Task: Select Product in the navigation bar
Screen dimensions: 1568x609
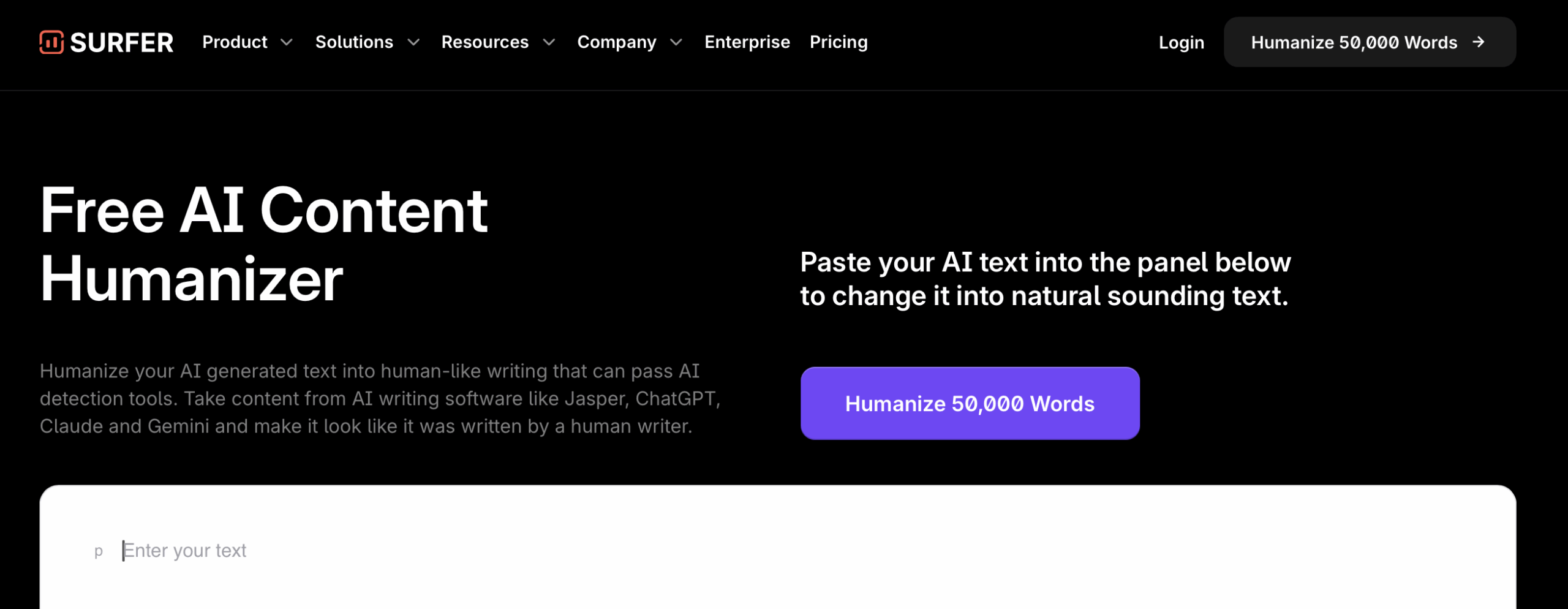Action: point(235,42)
